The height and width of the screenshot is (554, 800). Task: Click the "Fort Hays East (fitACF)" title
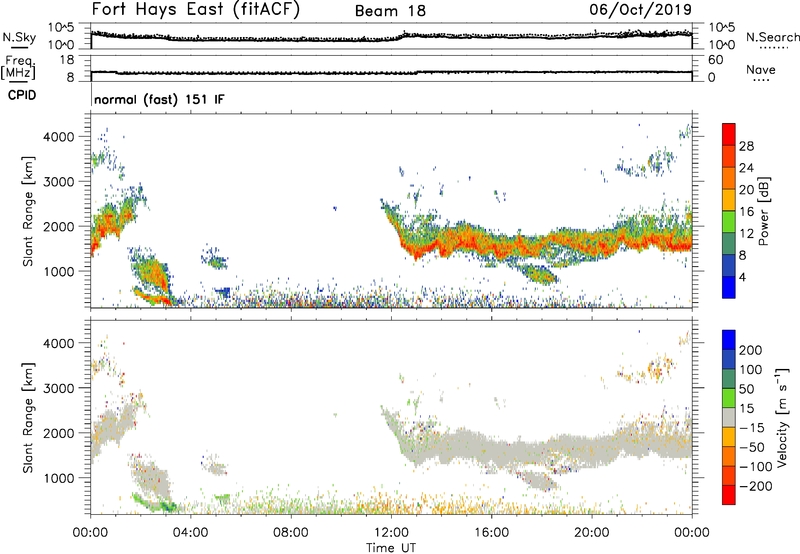[x=195, y=9]
